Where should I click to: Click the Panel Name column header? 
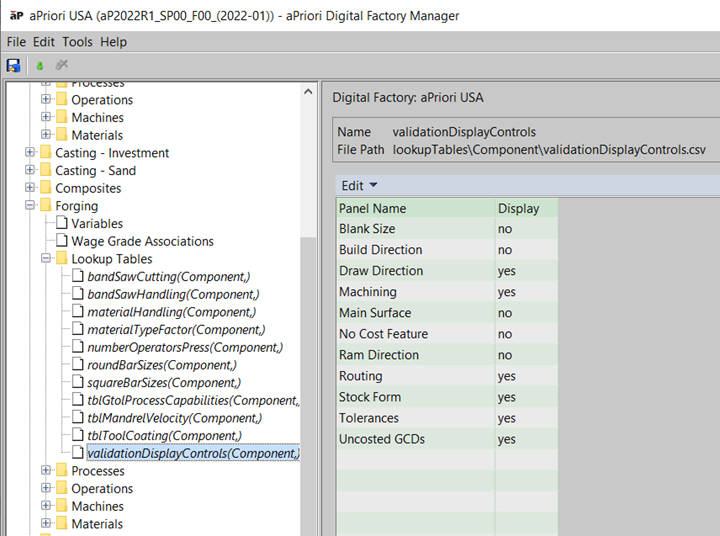point(416,209)
